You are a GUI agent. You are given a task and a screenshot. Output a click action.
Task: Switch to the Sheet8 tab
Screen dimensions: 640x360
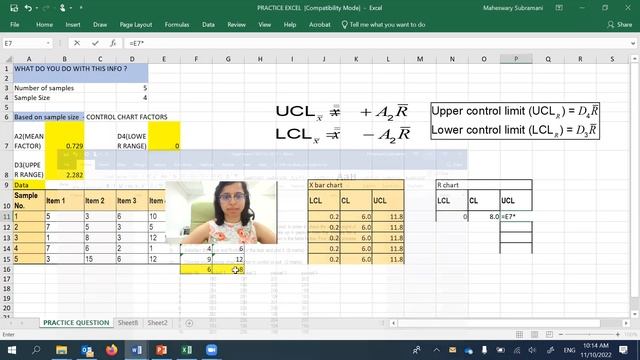click(x=128, y=322)
